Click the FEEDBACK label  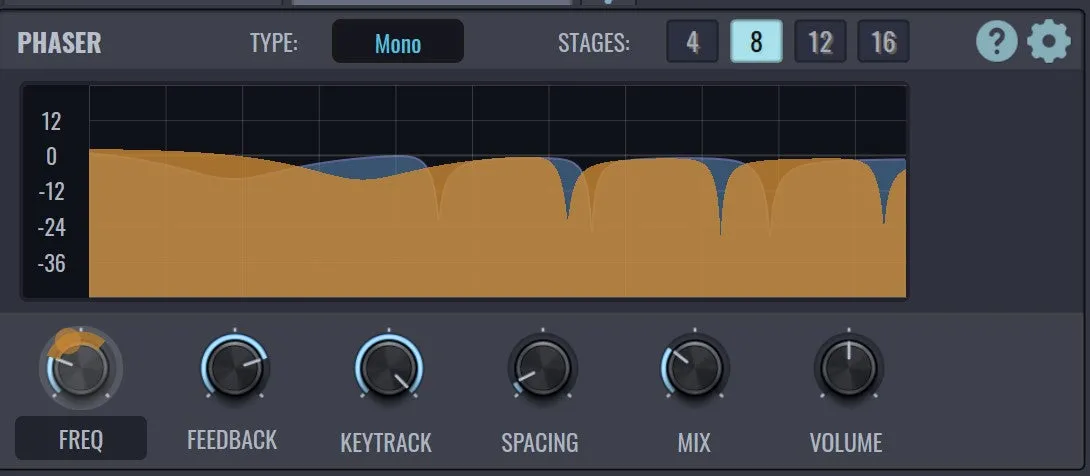232,440
